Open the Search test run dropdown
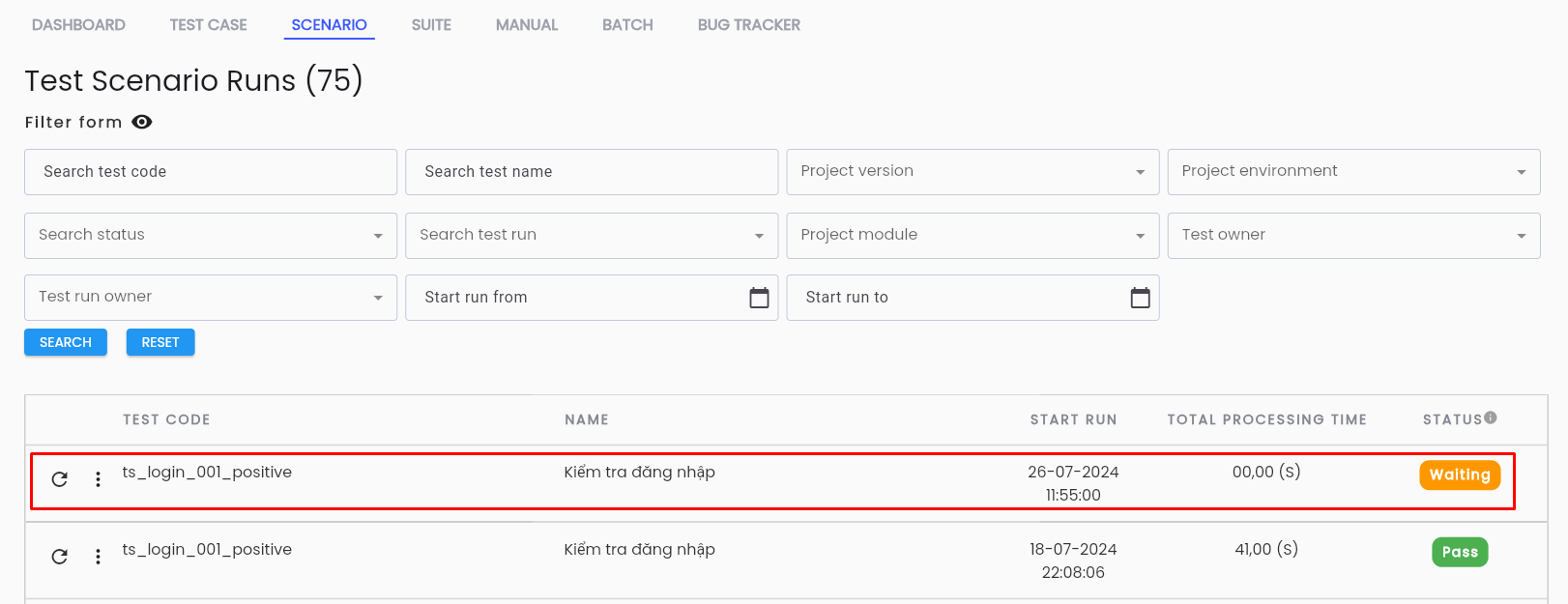 (x=592, y=236)
